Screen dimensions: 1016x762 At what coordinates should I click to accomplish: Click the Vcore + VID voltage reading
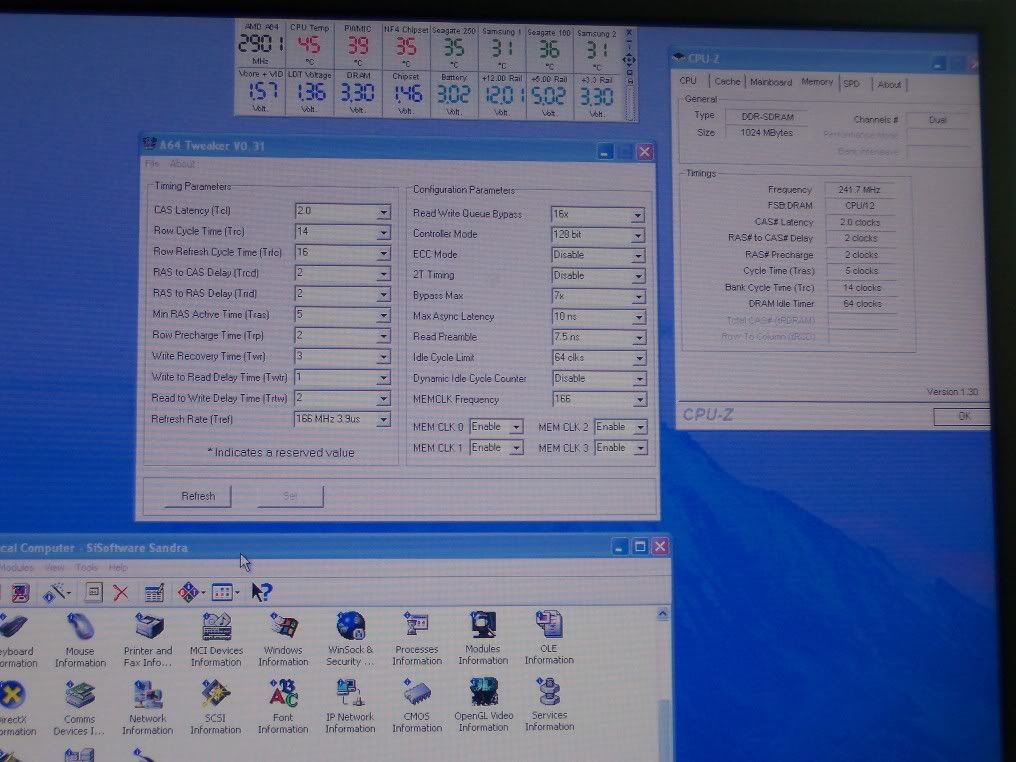tap(261, 92)
